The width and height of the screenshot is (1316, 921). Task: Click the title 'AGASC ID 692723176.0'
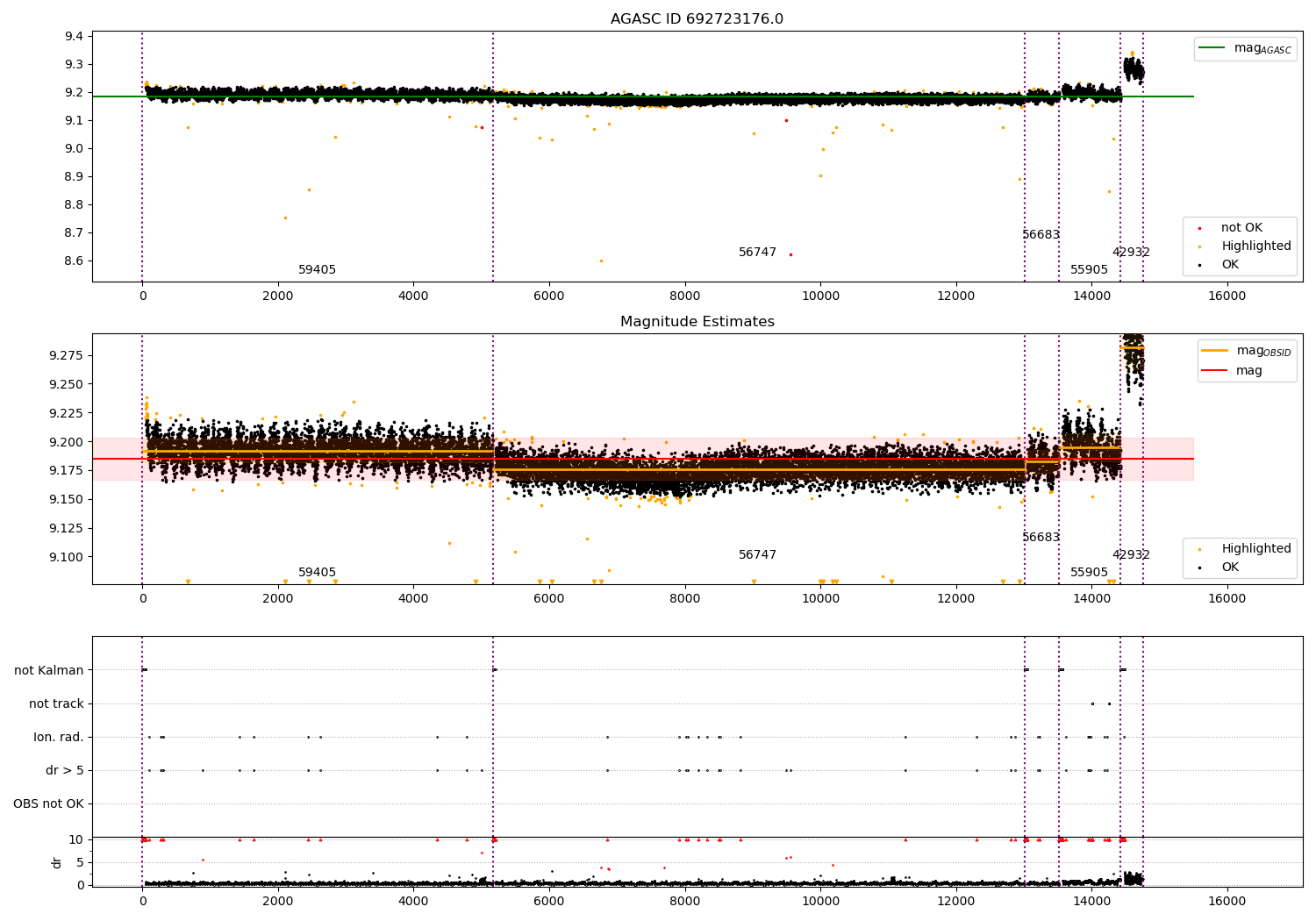tap(697, 19)
